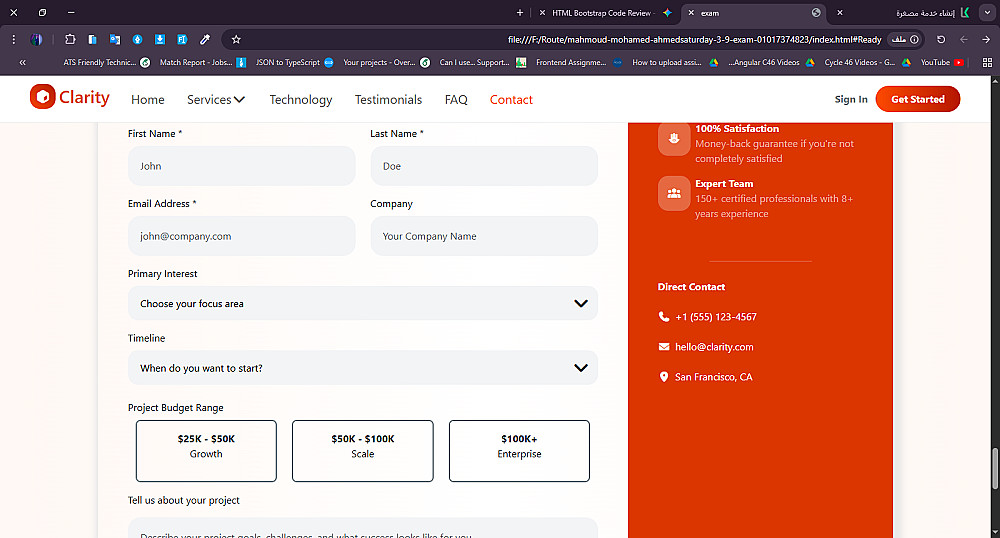The width and height of the screenshot is (1000, 538).
Task: Click the blue 'FI' extension icon
Action: point(182,40)
